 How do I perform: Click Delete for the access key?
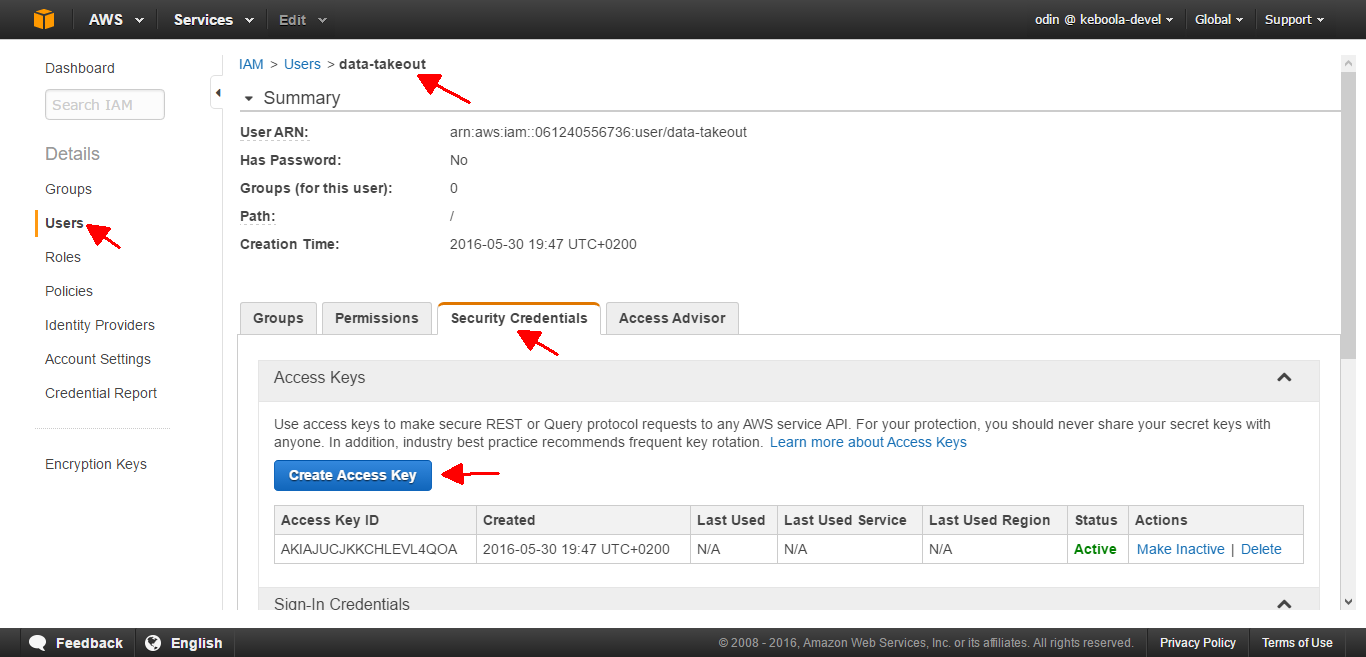coord(1261,549)
